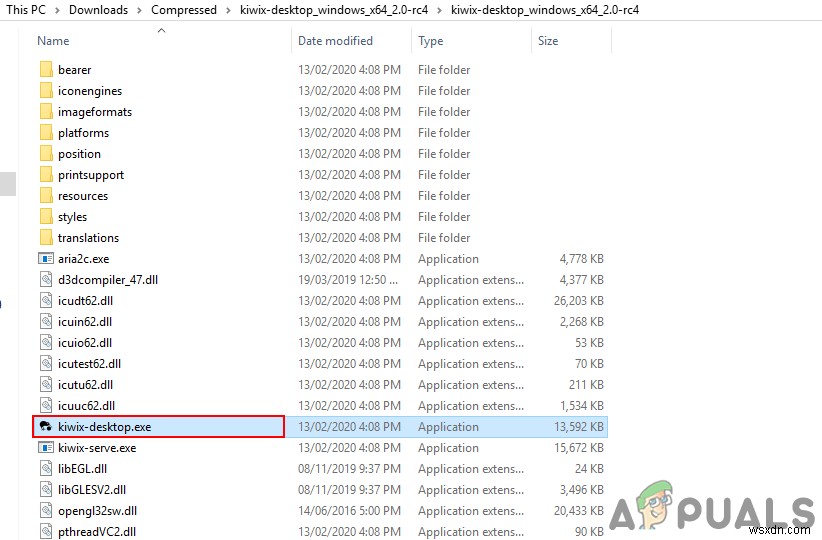Viewport: 822px width, 540px height.
Task: Select the file name libGLESV2.dll
Action: click(92, 490)
